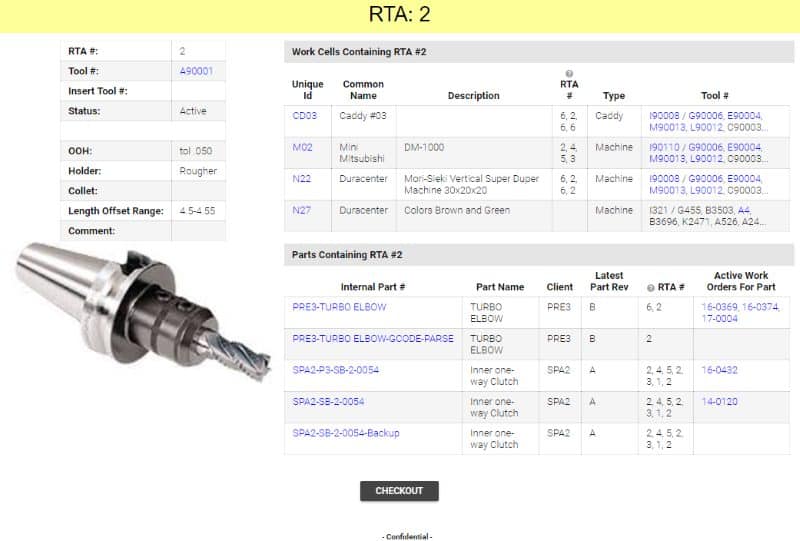Open tool I90110 link in M02 row
This screenshot has height=541, width=800.
(x=664, y=147)
